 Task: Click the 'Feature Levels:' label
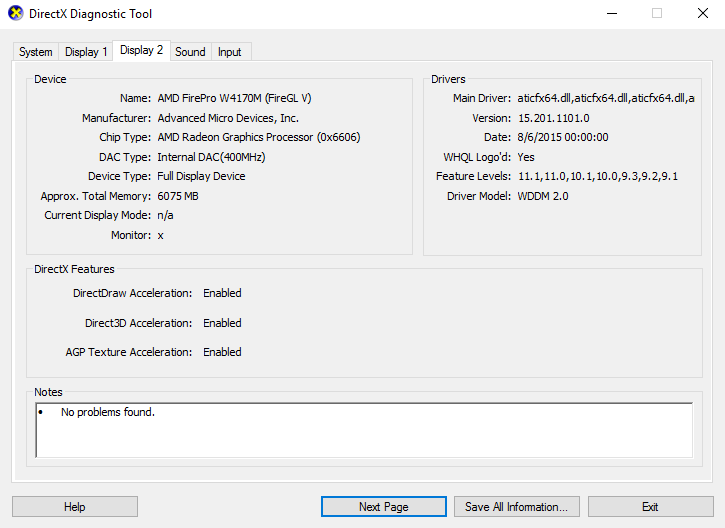point(473,176)
